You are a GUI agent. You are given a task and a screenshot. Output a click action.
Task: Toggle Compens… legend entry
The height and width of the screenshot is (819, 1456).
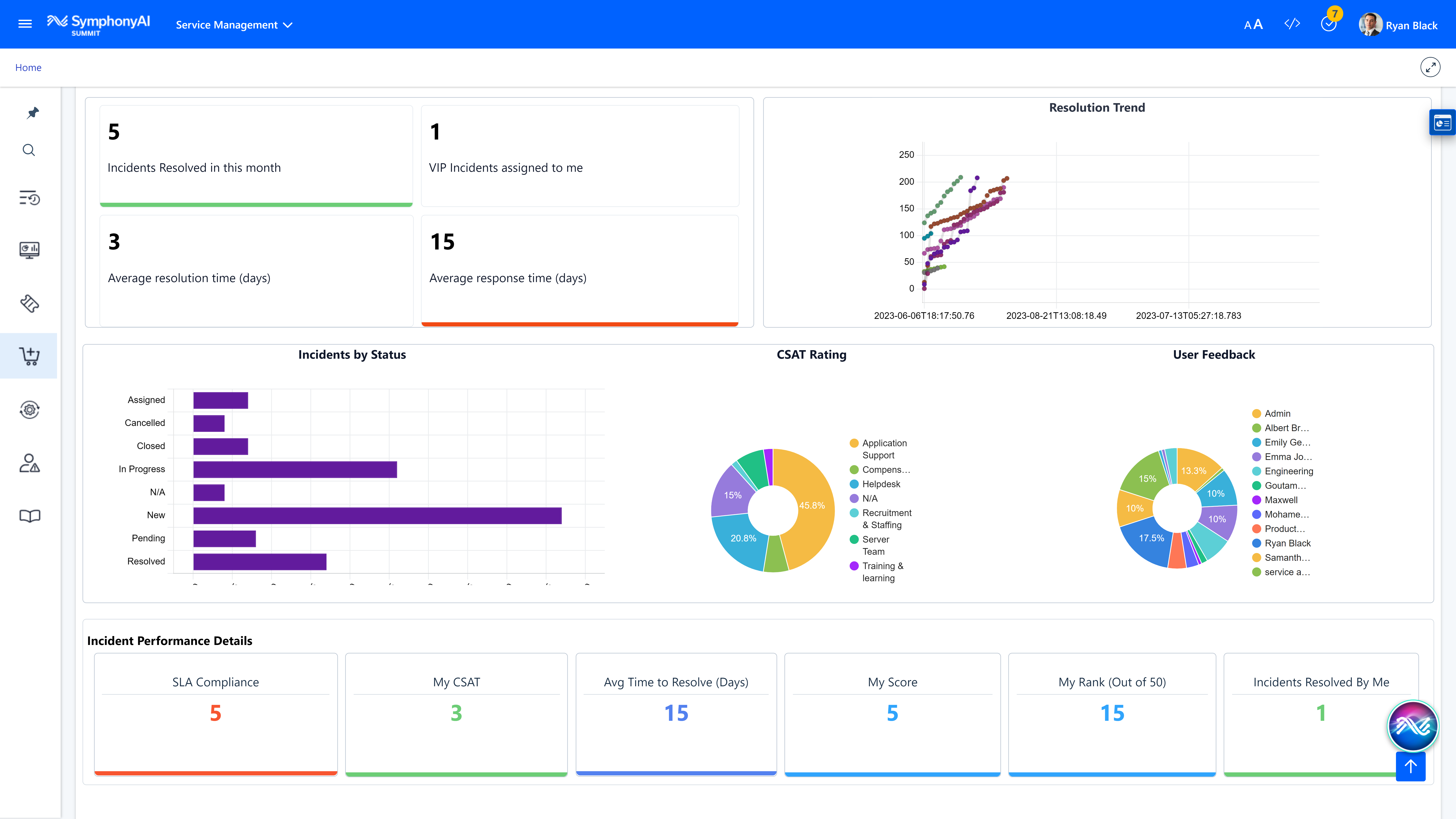click(x=880, y=470)
